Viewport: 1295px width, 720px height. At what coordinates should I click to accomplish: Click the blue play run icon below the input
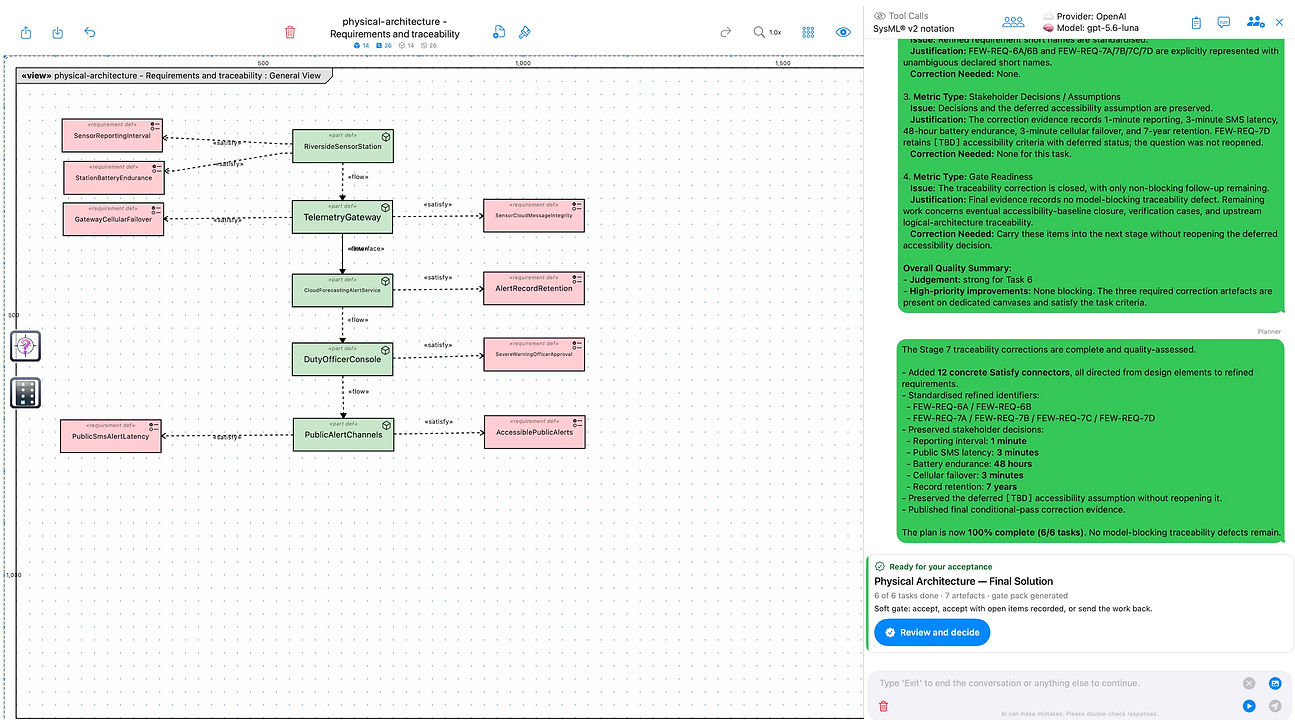1249,706
